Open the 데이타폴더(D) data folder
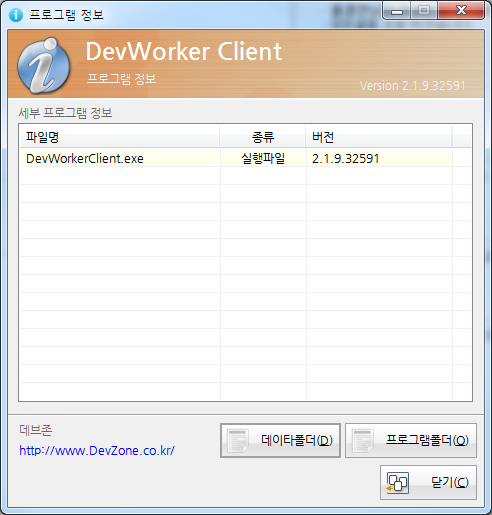 (280, 440)
